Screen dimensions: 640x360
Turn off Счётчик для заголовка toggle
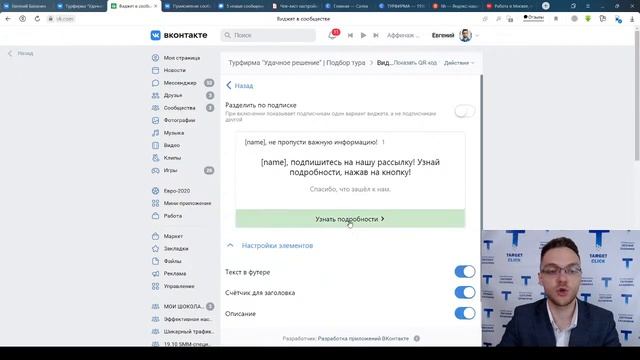[x=465, y=293]
